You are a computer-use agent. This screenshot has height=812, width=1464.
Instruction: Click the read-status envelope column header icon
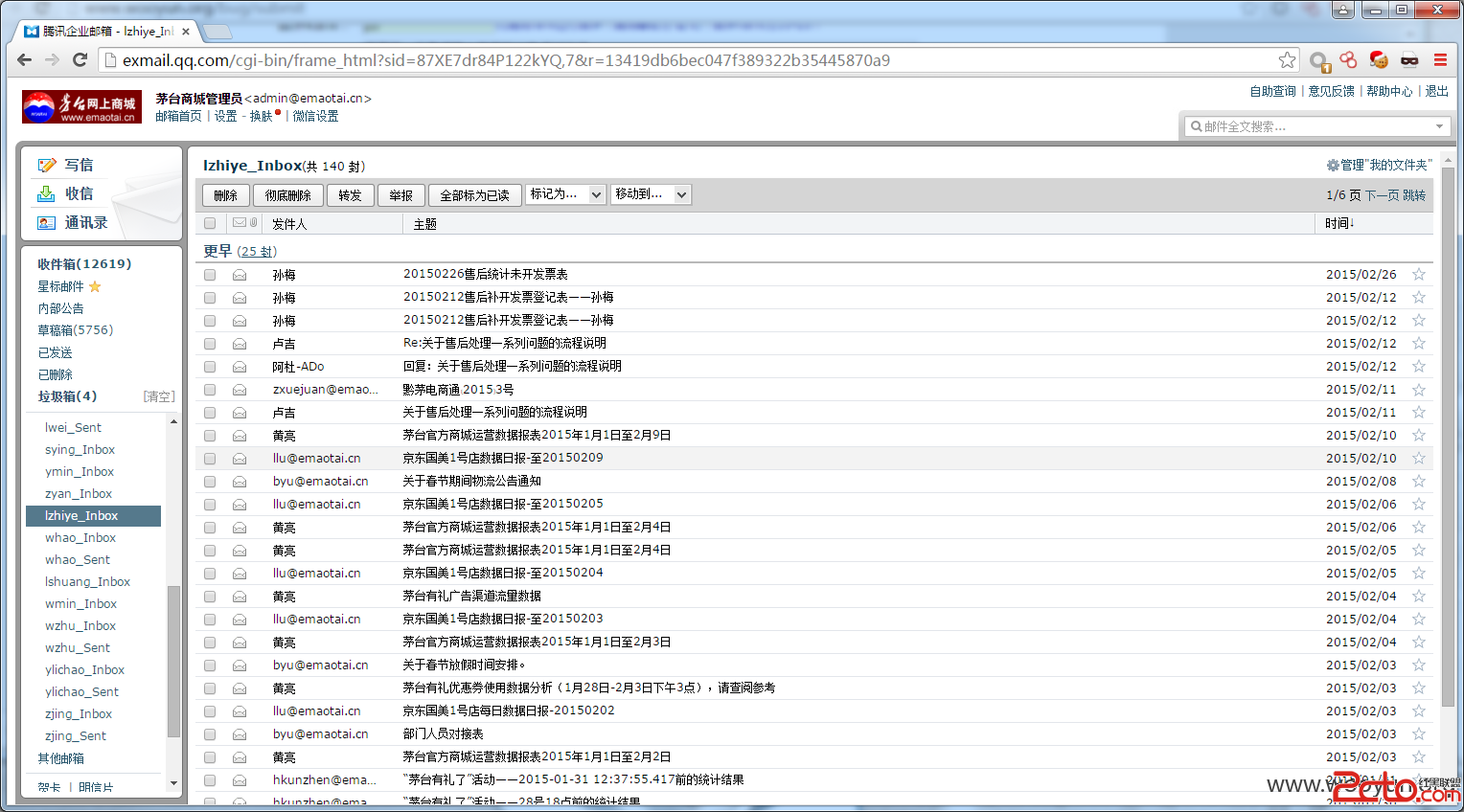[240, 222]
